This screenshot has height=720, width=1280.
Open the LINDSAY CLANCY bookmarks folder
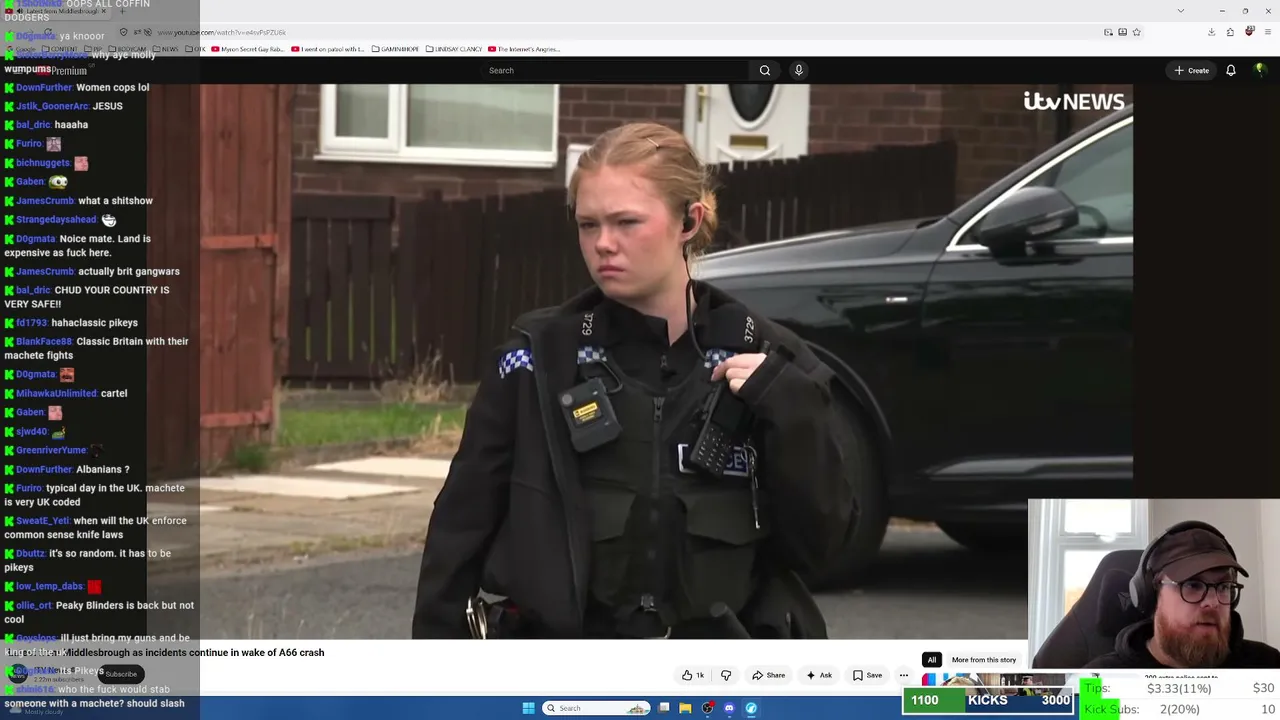click(x=453, y=49)
